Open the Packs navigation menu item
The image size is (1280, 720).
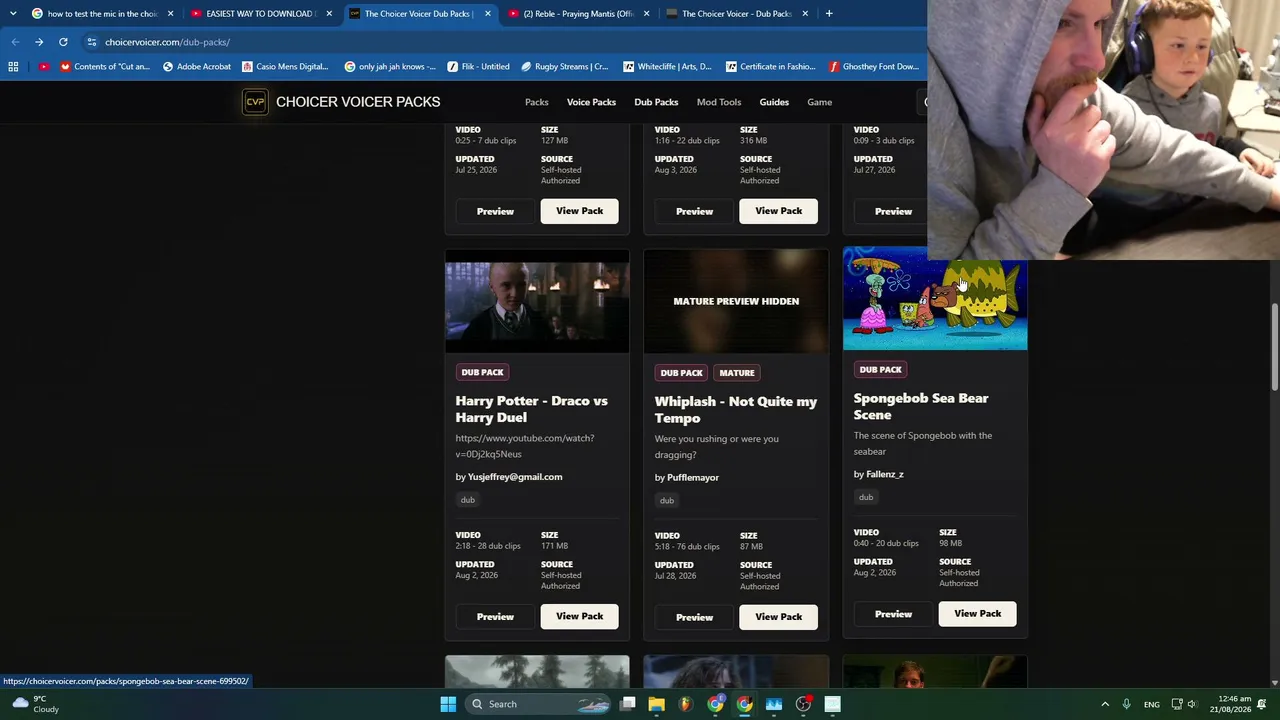(x=537, y=102)
